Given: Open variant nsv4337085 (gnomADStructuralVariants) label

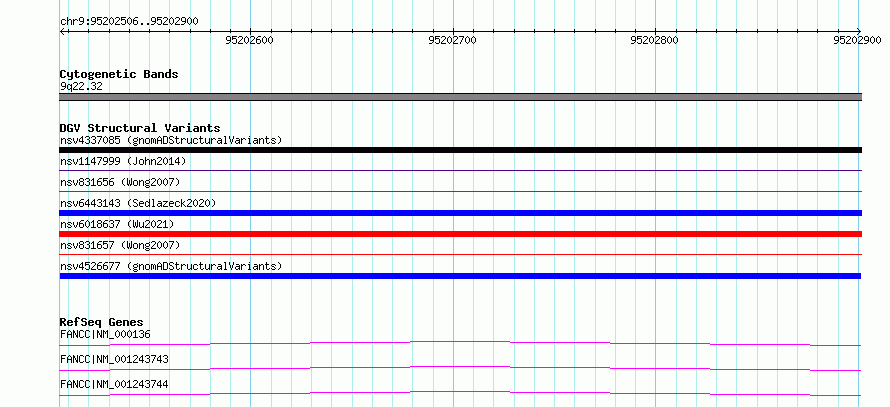Looking at the screenshot, I should [171, 140].
